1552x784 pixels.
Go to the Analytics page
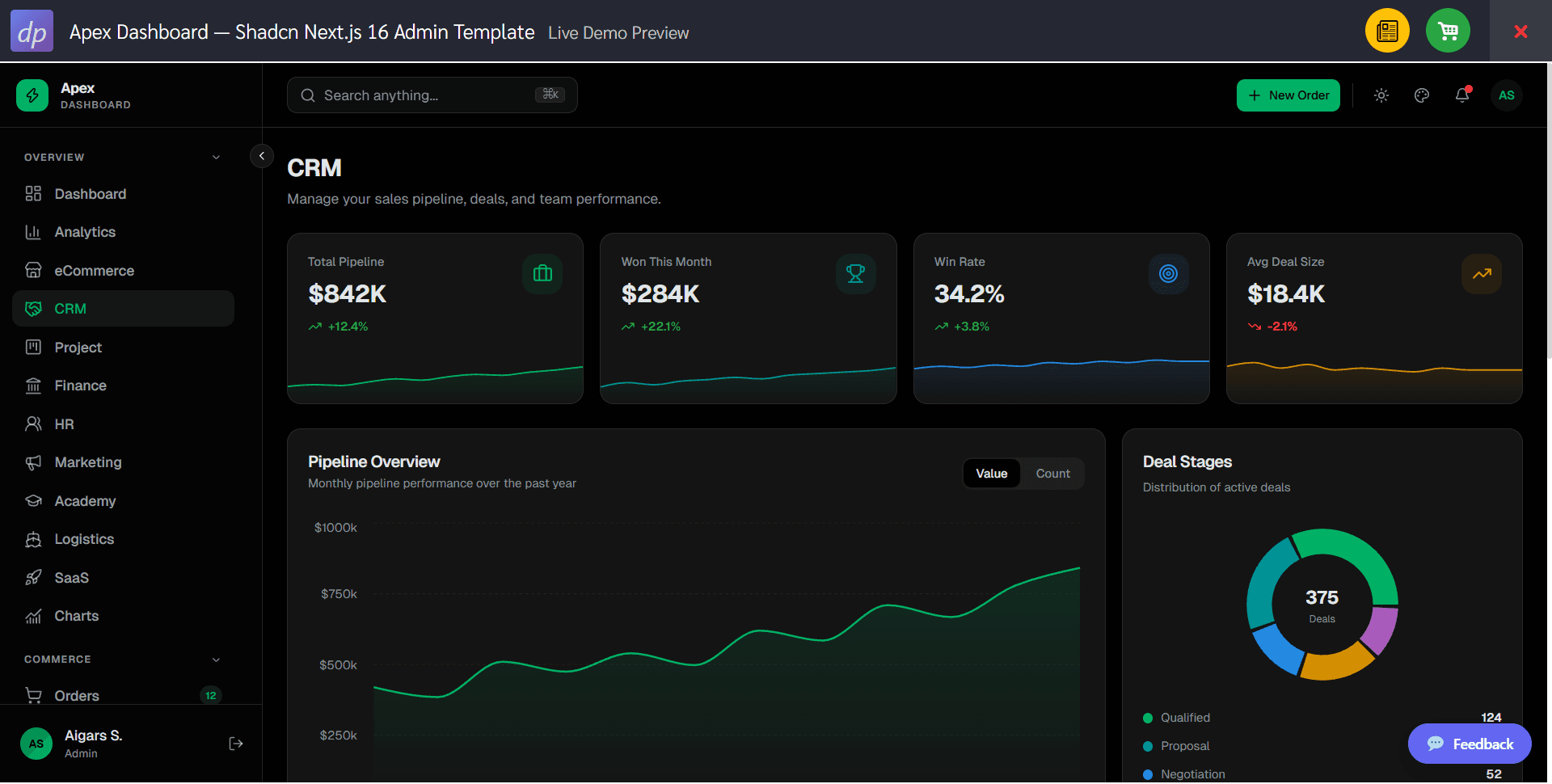[123, 232]
